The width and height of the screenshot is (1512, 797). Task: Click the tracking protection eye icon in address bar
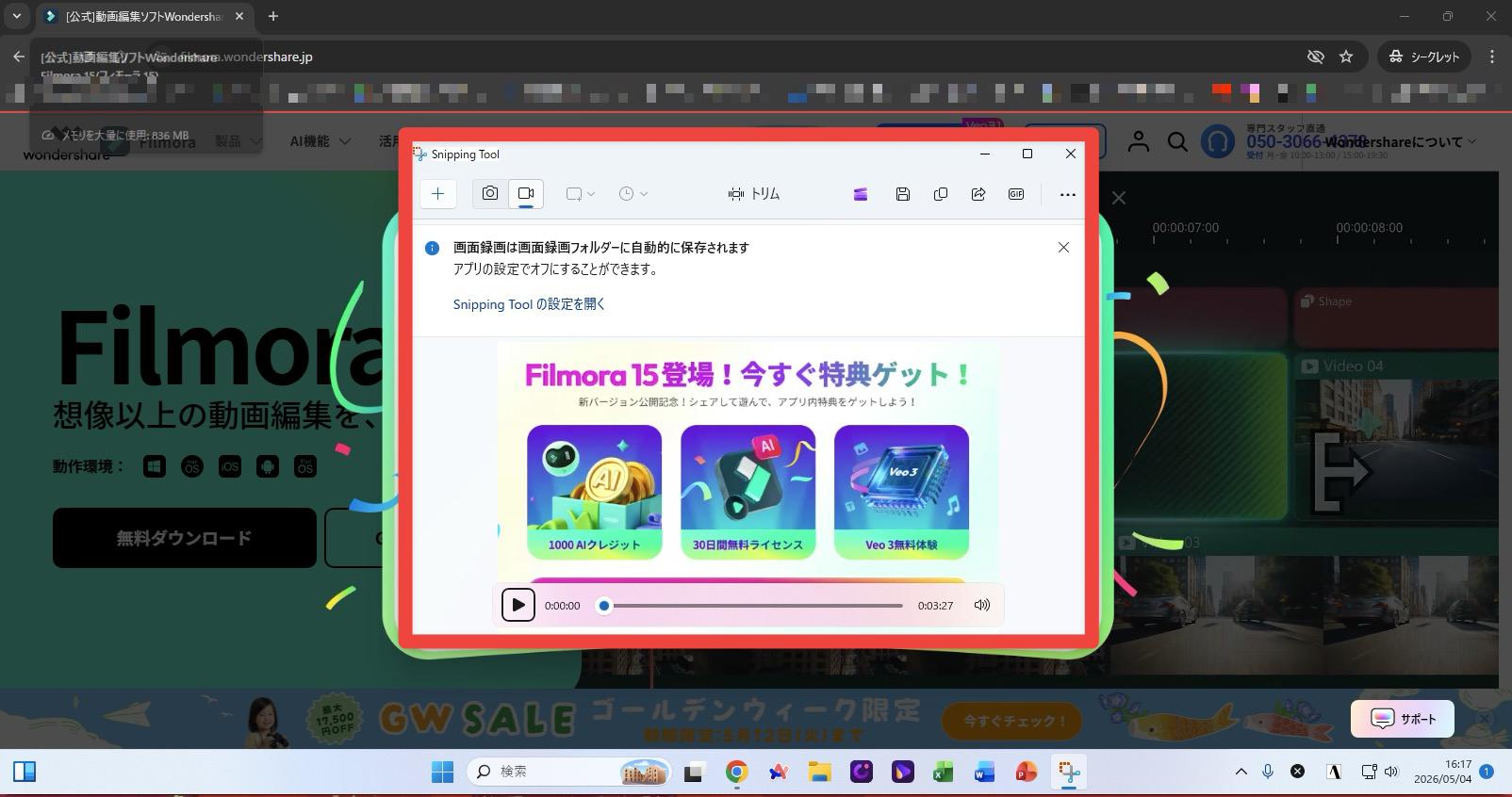[x=1315, y=57]
